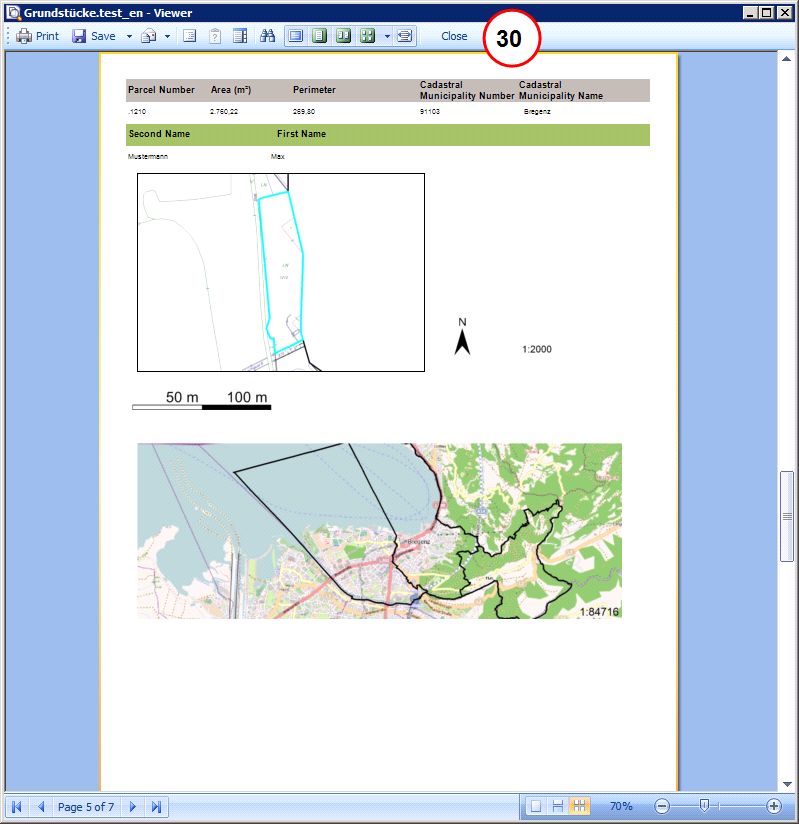The width and height of the screenshot is (799, 824).
Task: Open the Find binoculars tool
Action: [268, 36]
